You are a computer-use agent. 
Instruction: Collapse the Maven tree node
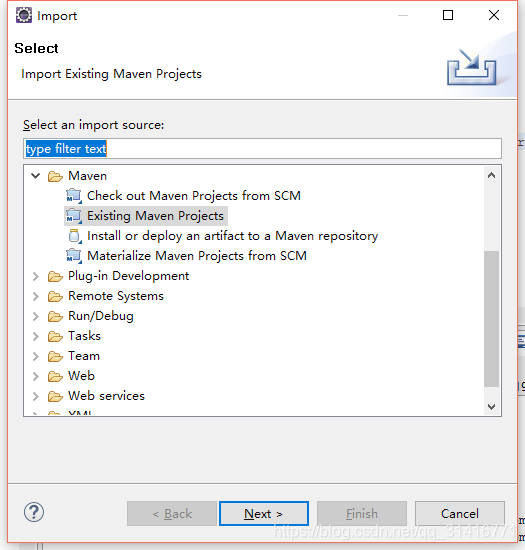pos(35,175)
